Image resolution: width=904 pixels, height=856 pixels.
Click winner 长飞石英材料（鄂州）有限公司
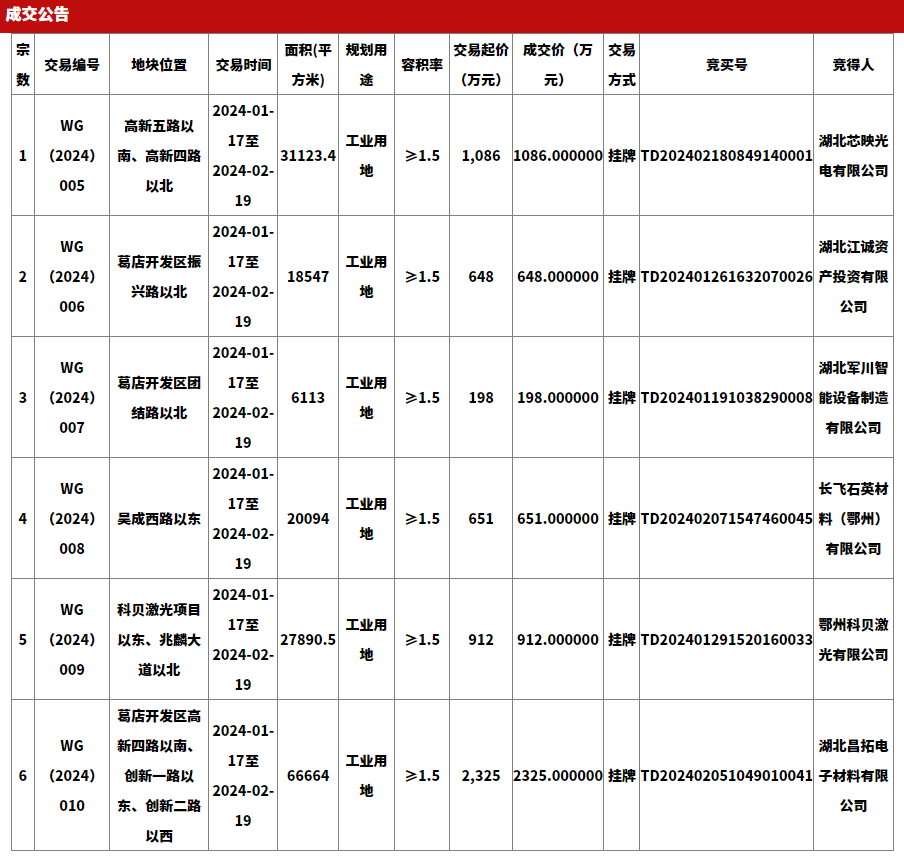853,519
